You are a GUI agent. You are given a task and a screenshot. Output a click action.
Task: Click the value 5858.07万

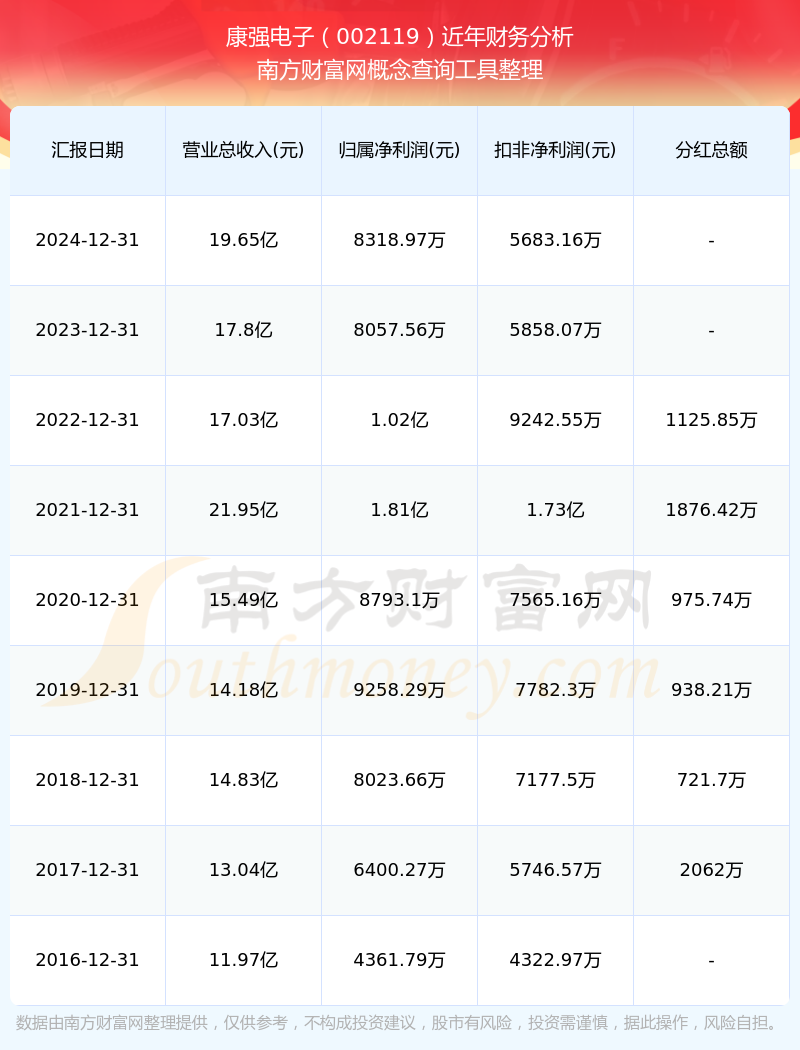(x=556, y=330)
